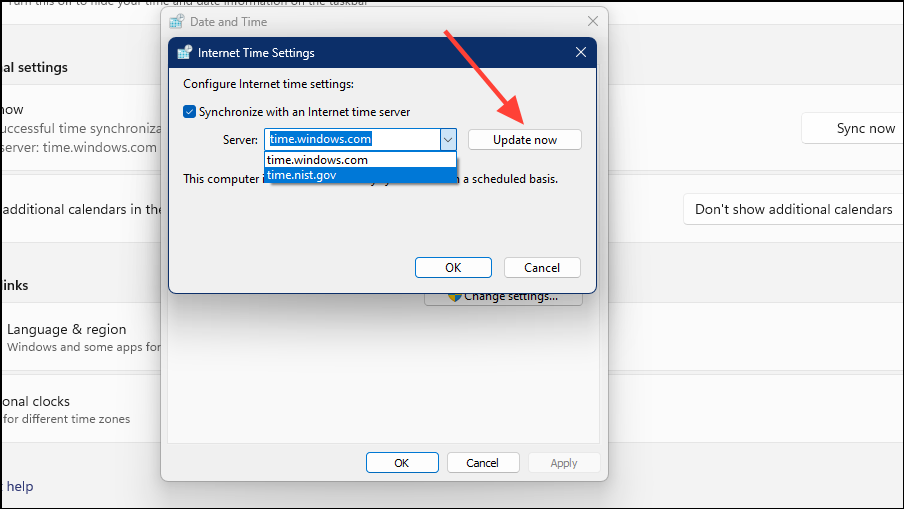Click the Server text field
Viewport: 904px width, 509px height.
353,139
